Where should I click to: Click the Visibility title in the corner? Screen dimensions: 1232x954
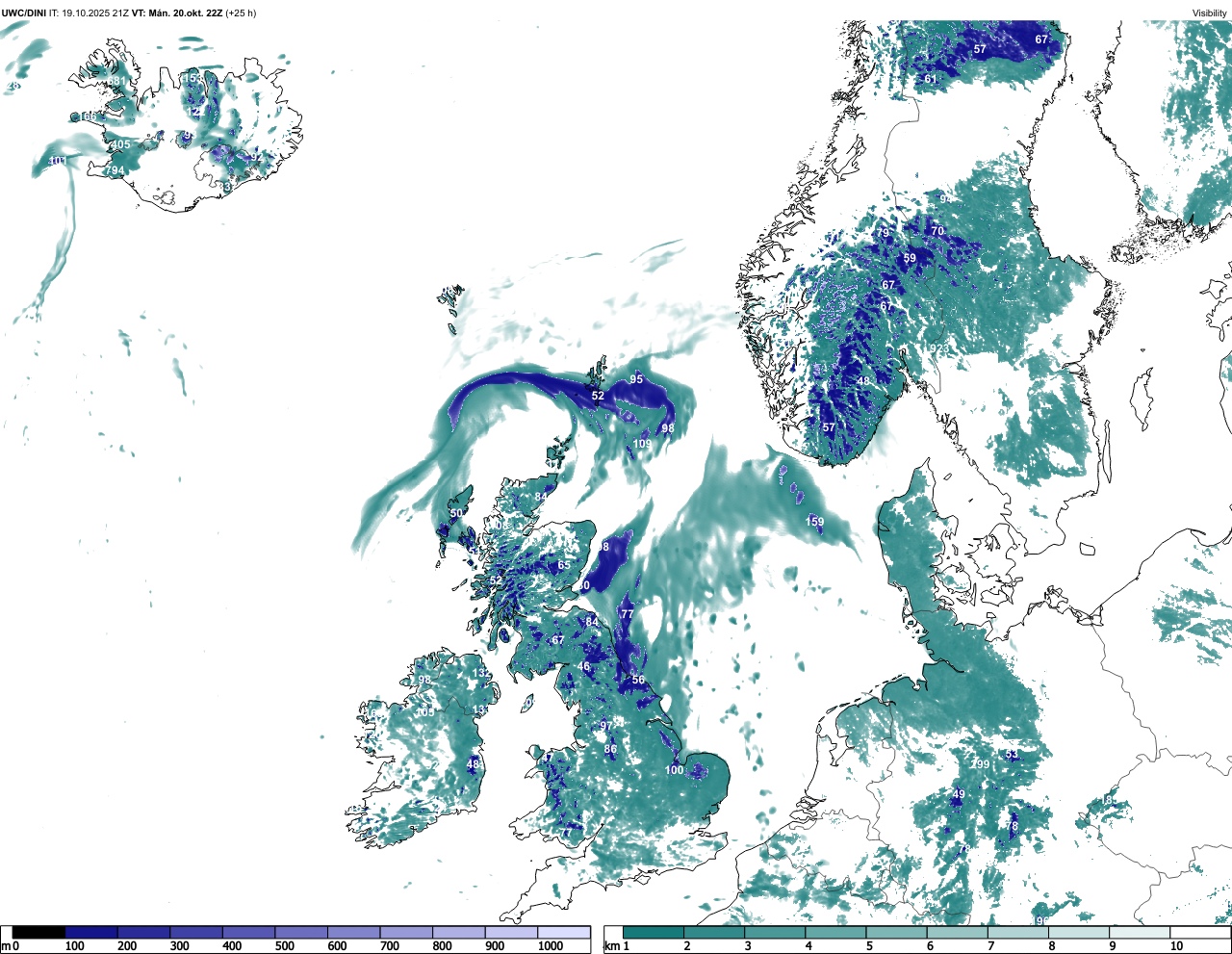click(x=1210, y=13)
